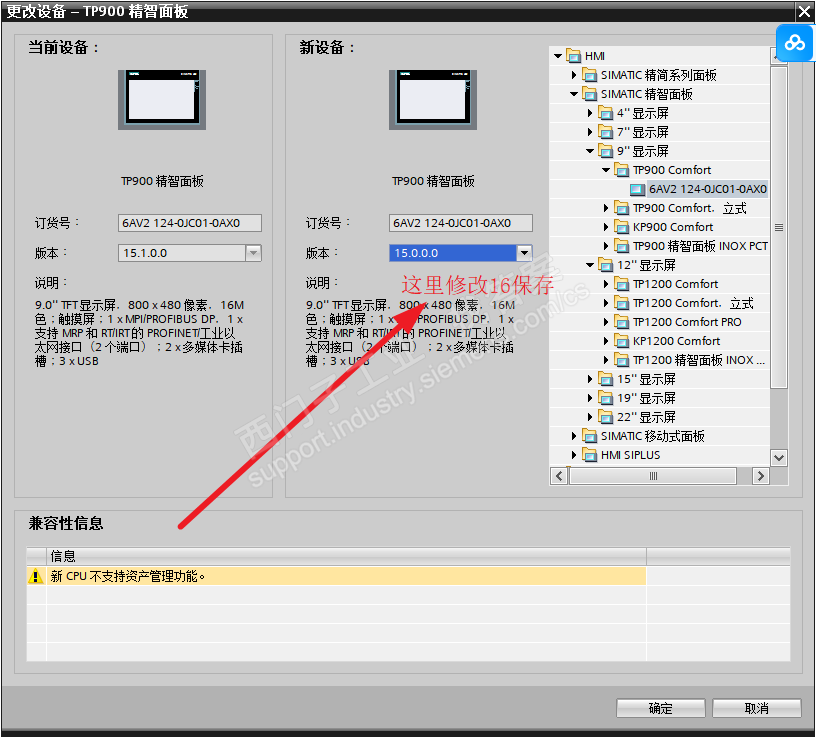Click the 22" 显示屏 folder icon

(605, 417)
